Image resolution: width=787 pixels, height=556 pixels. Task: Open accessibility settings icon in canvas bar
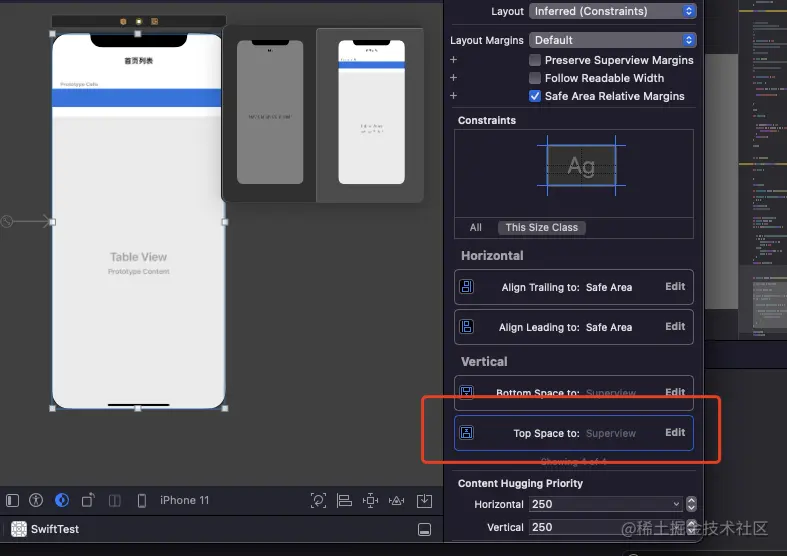36,500
